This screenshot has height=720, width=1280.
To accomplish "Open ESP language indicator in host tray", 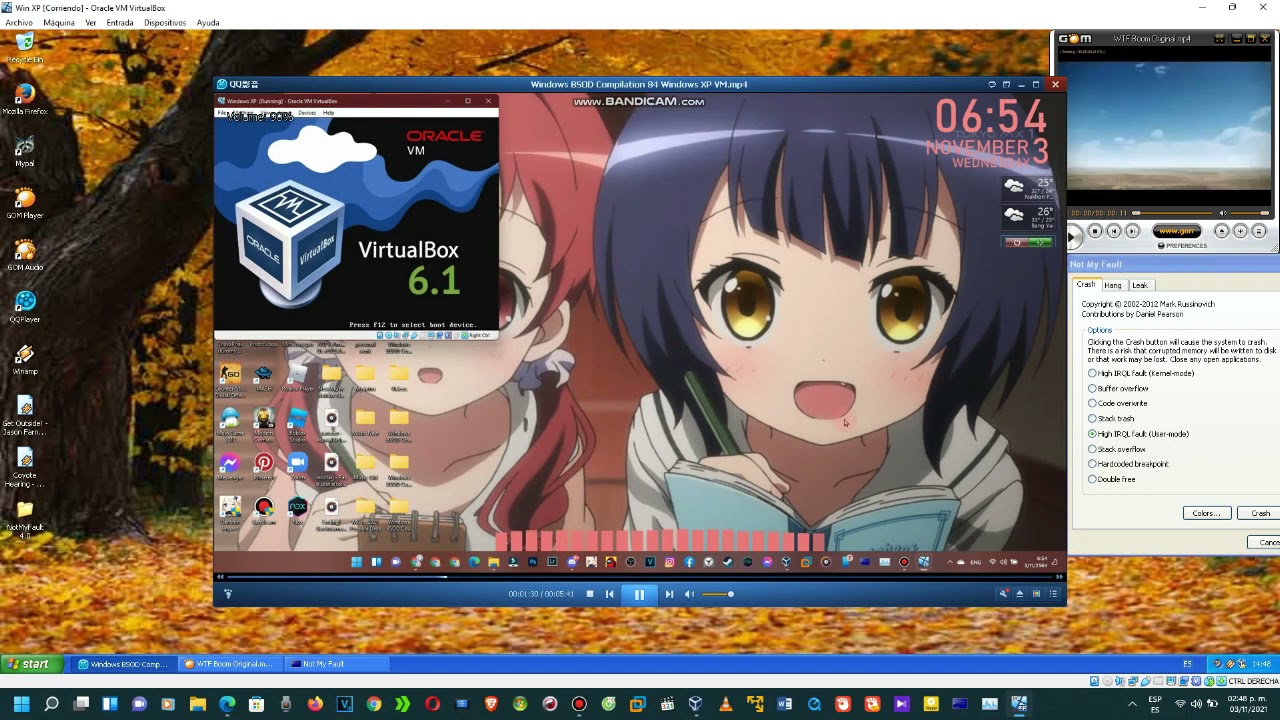I will 1155,704.
